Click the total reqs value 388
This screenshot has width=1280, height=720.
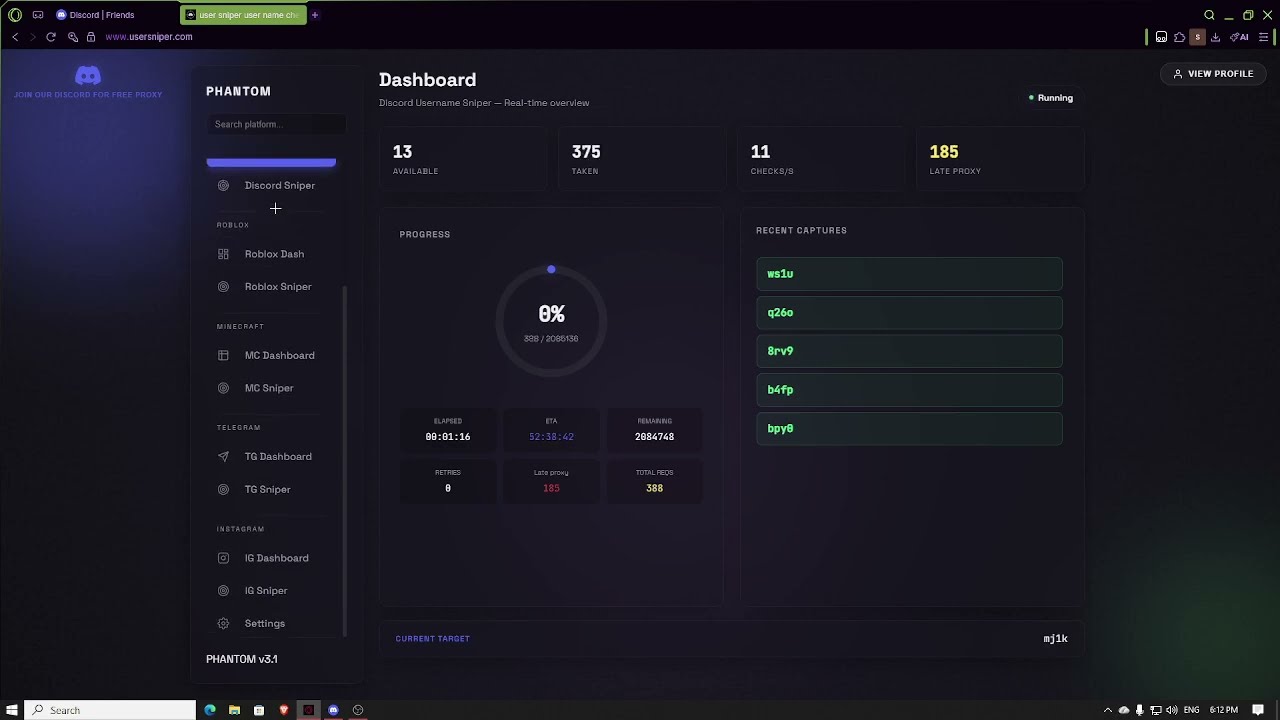[x=655, y=489]
